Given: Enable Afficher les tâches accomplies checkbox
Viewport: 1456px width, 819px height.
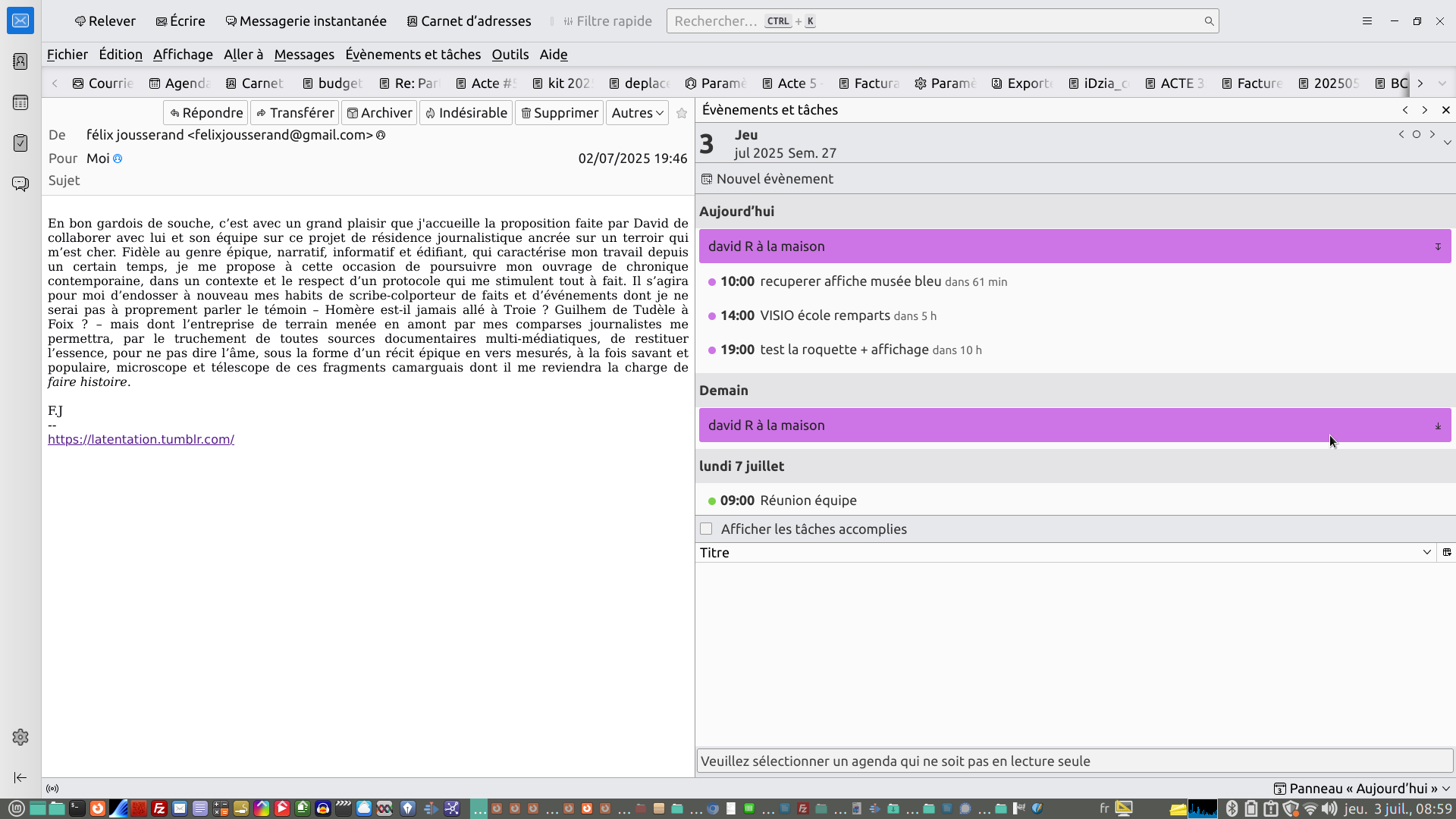Looking at the screenshot, I should 707,529.
